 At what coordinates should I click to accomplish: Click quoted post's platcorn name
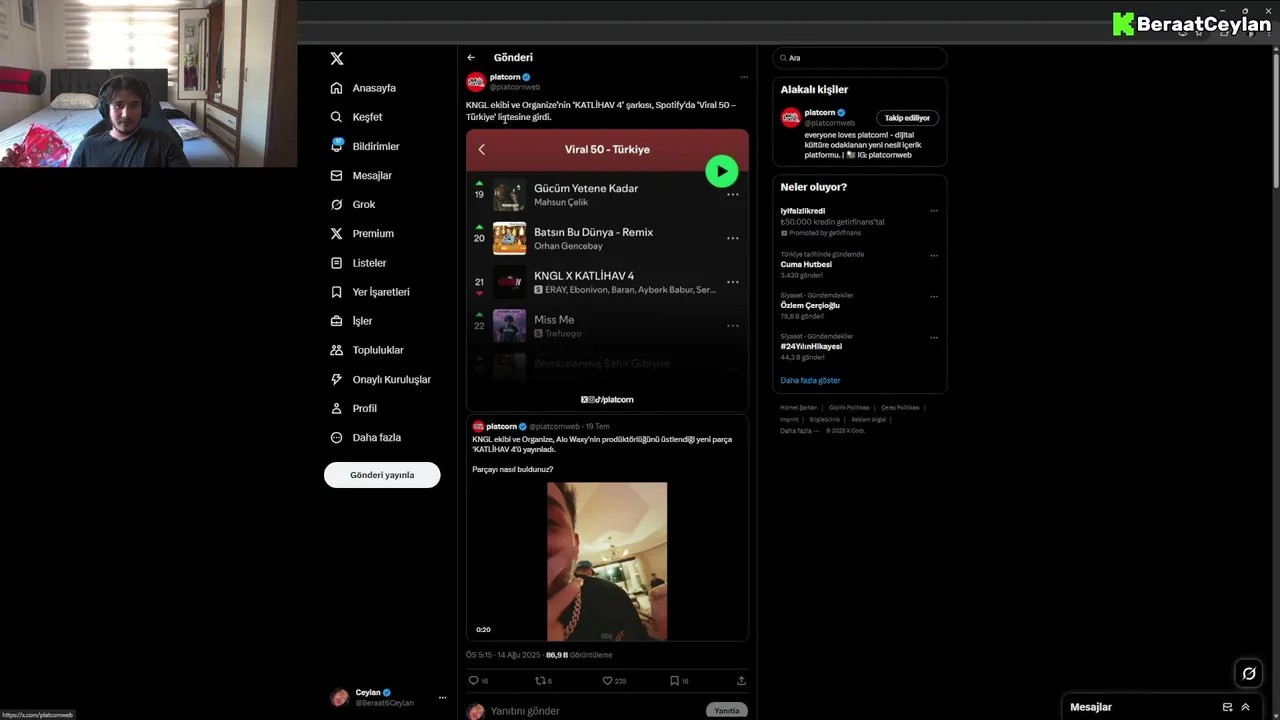[501, 426]
